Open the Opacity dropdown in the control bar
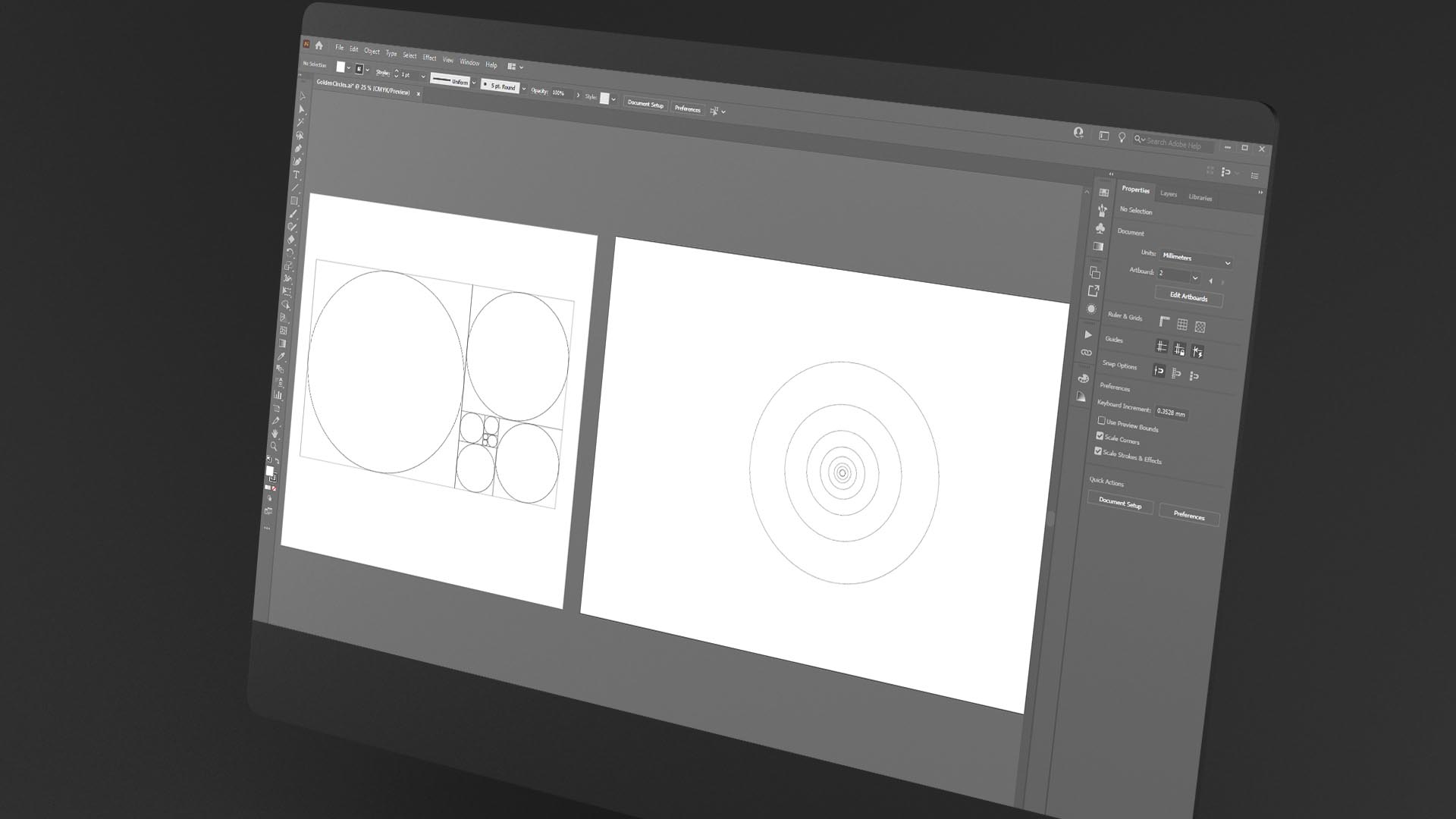Image resolution: width=1456 pixels, height=819 pixels. (579, 95)
